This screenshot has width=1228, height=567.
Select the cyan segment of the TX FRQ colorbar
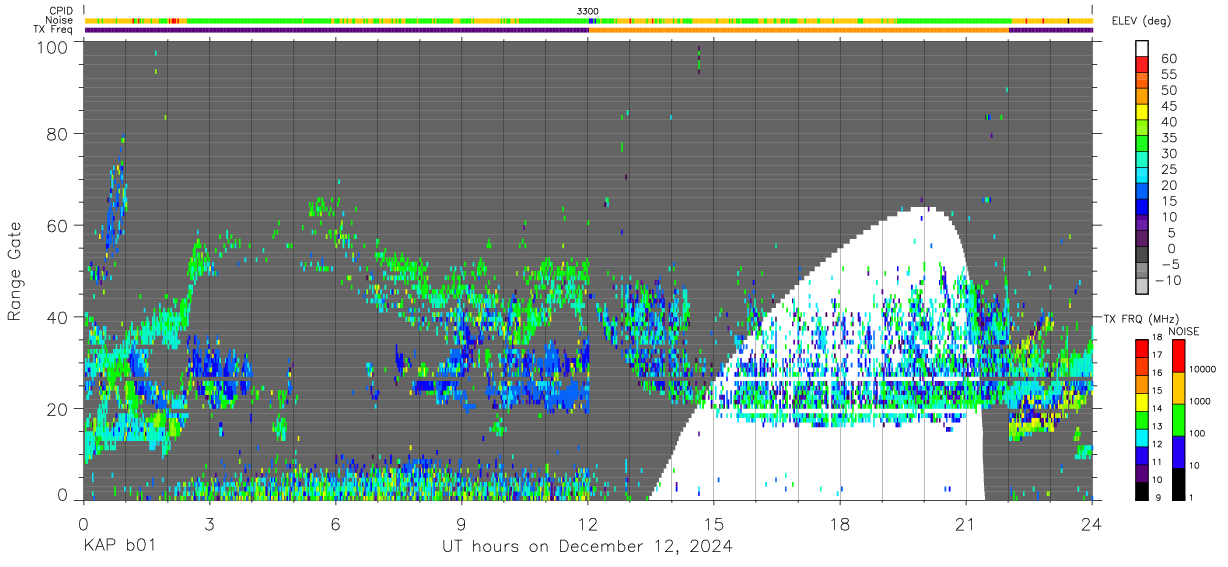click(x=1142, y=438)
